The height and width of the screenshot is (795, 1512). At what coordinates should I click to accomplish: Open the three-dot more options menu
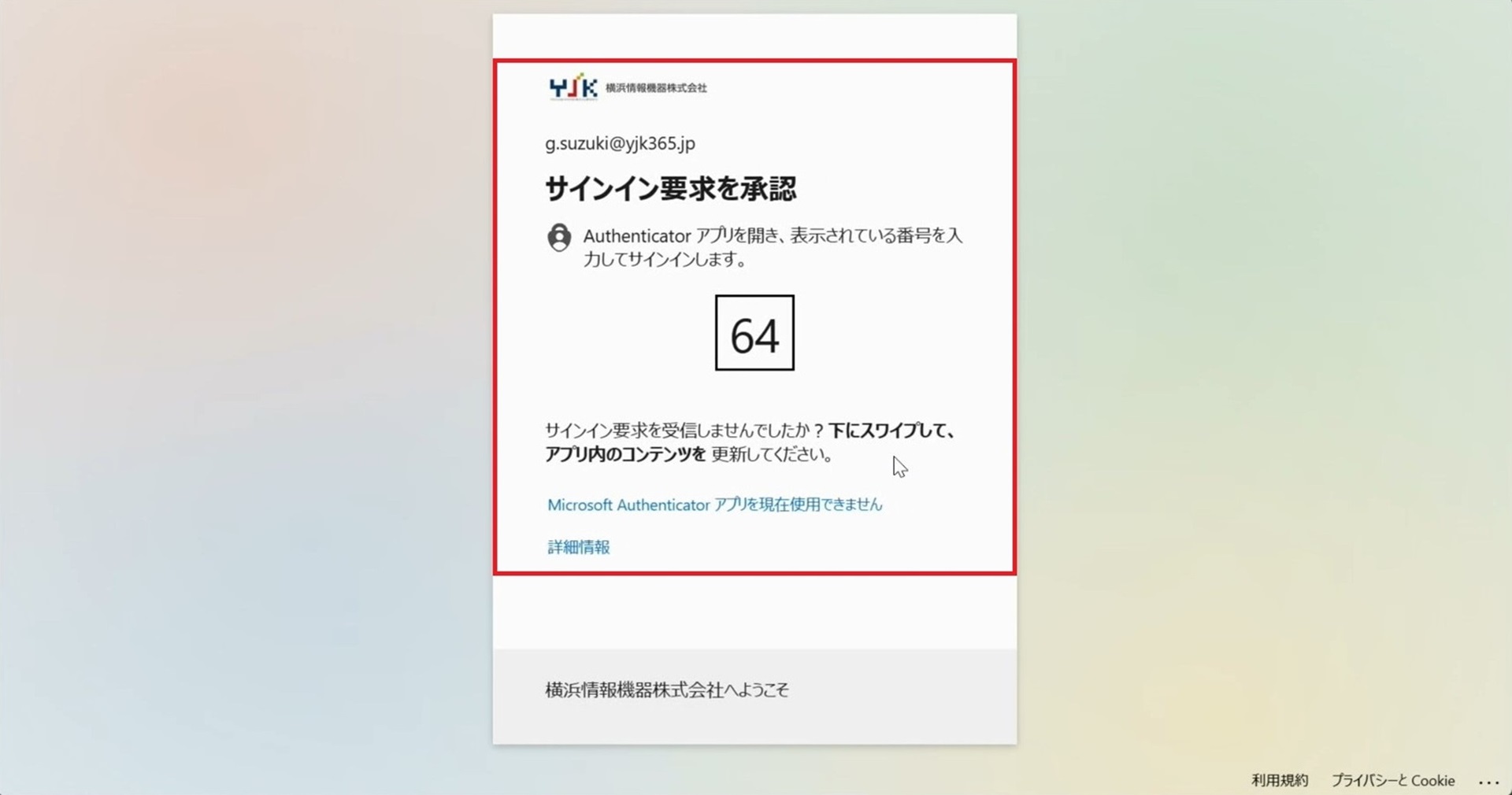(1488, 782)
